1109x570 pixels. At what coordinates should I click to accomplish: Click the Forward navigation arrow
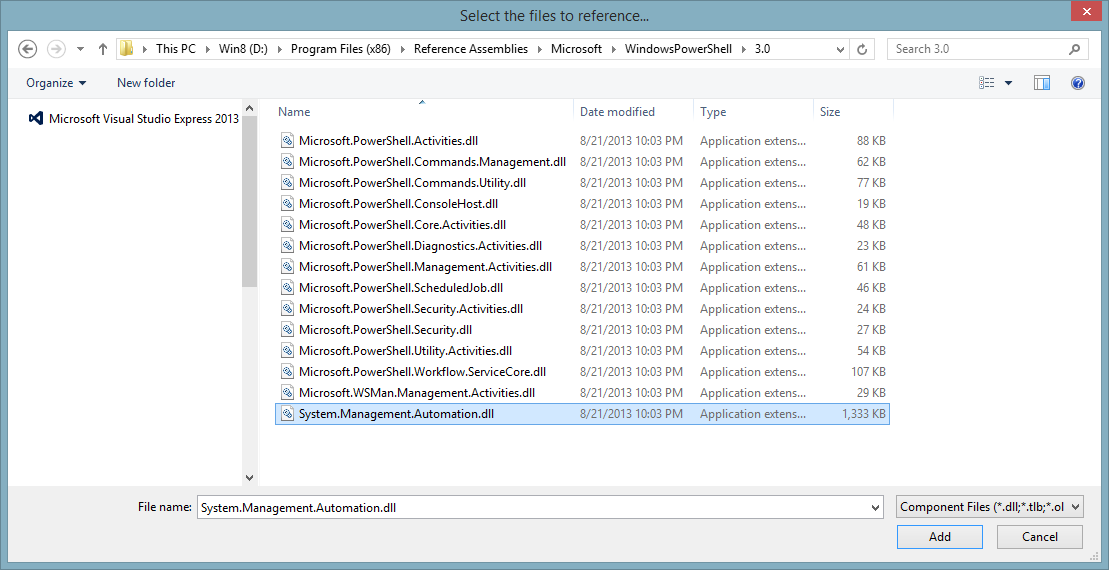coord(56,49)
